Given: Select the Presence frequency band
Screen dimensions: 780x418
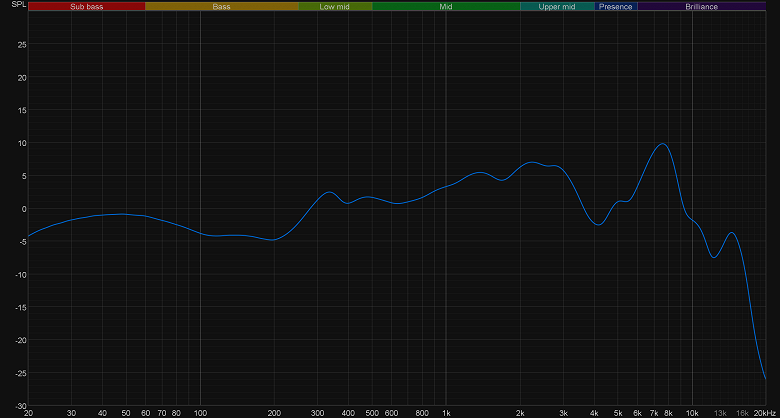Looking at the screenshot, I should tap(616, 6).
